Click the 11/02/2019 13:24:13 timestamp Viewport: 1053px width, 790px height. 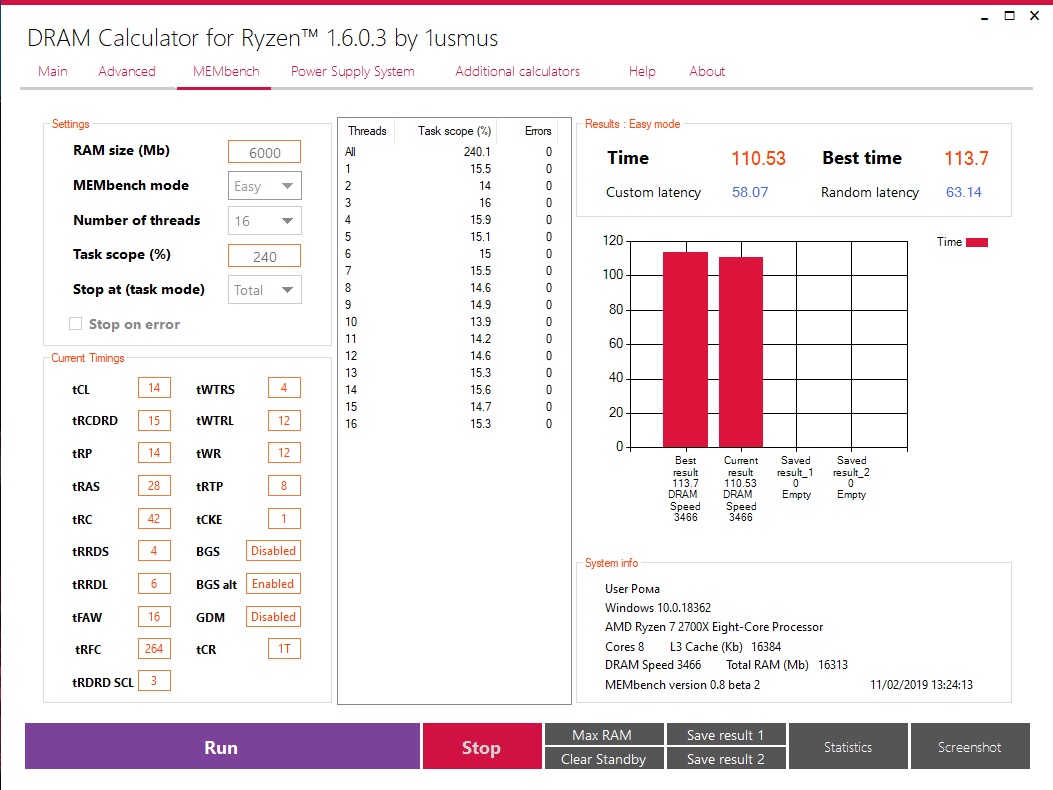921,685
